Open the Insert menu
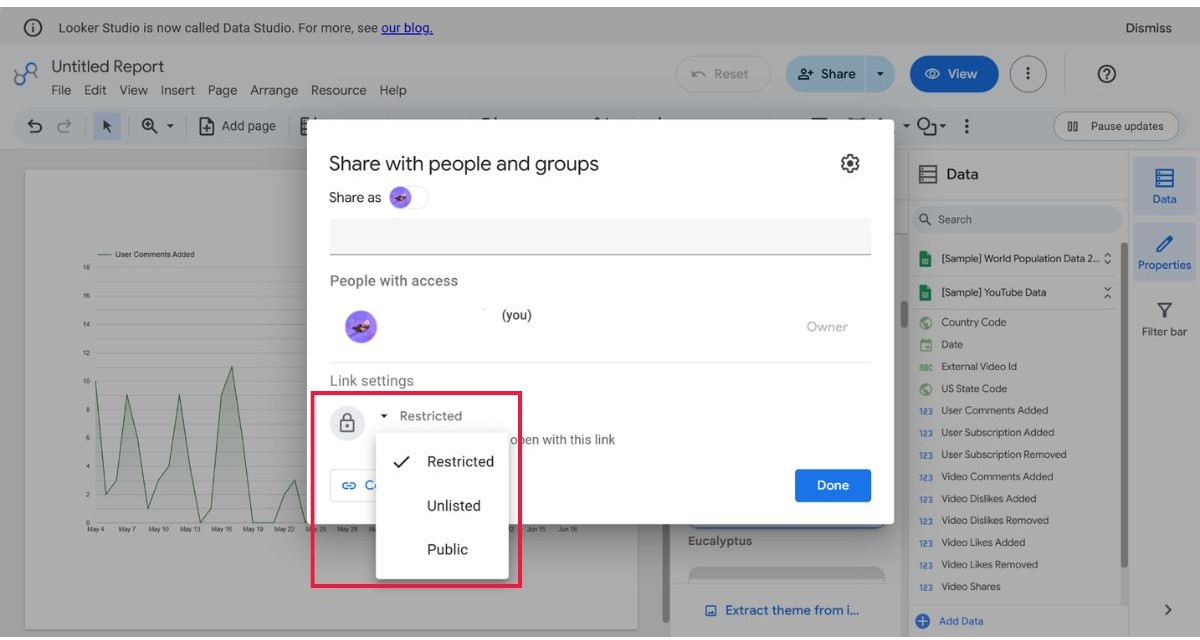This screenshot has height=640, width=1200. tap(178, 90)
